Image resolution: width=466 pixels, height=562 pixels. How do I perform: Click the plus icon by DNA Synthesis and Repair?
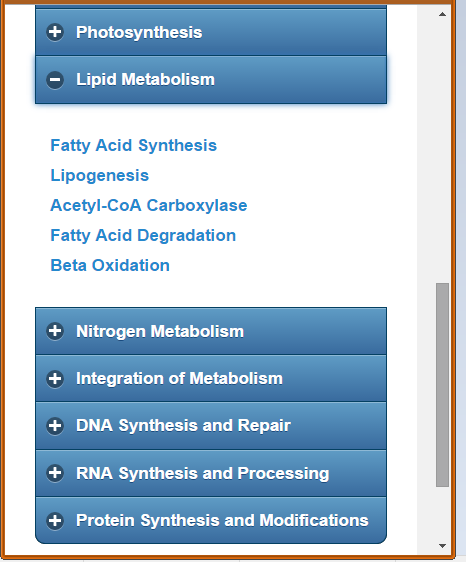55,426
